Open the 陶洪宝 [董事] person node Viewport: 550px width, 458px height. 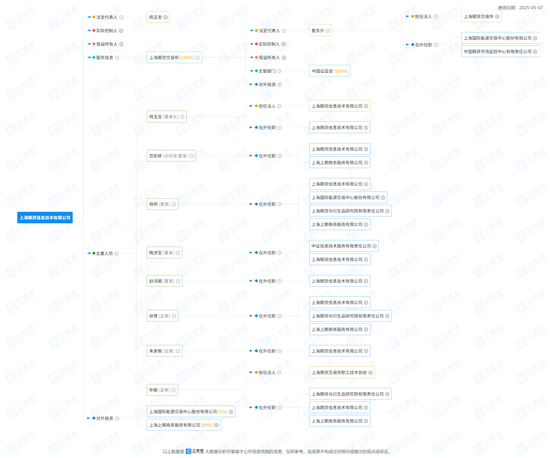coord(164,252)
